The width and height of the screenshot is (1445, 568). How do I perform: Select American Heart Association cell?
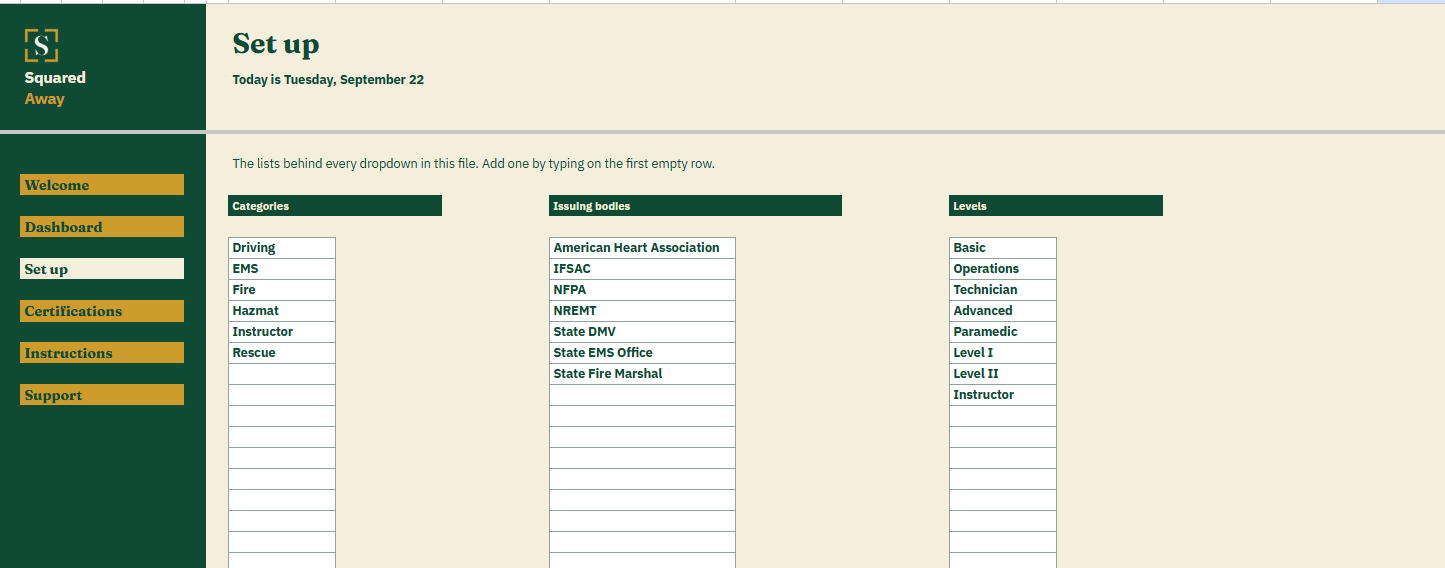click(x=642, y=248)
